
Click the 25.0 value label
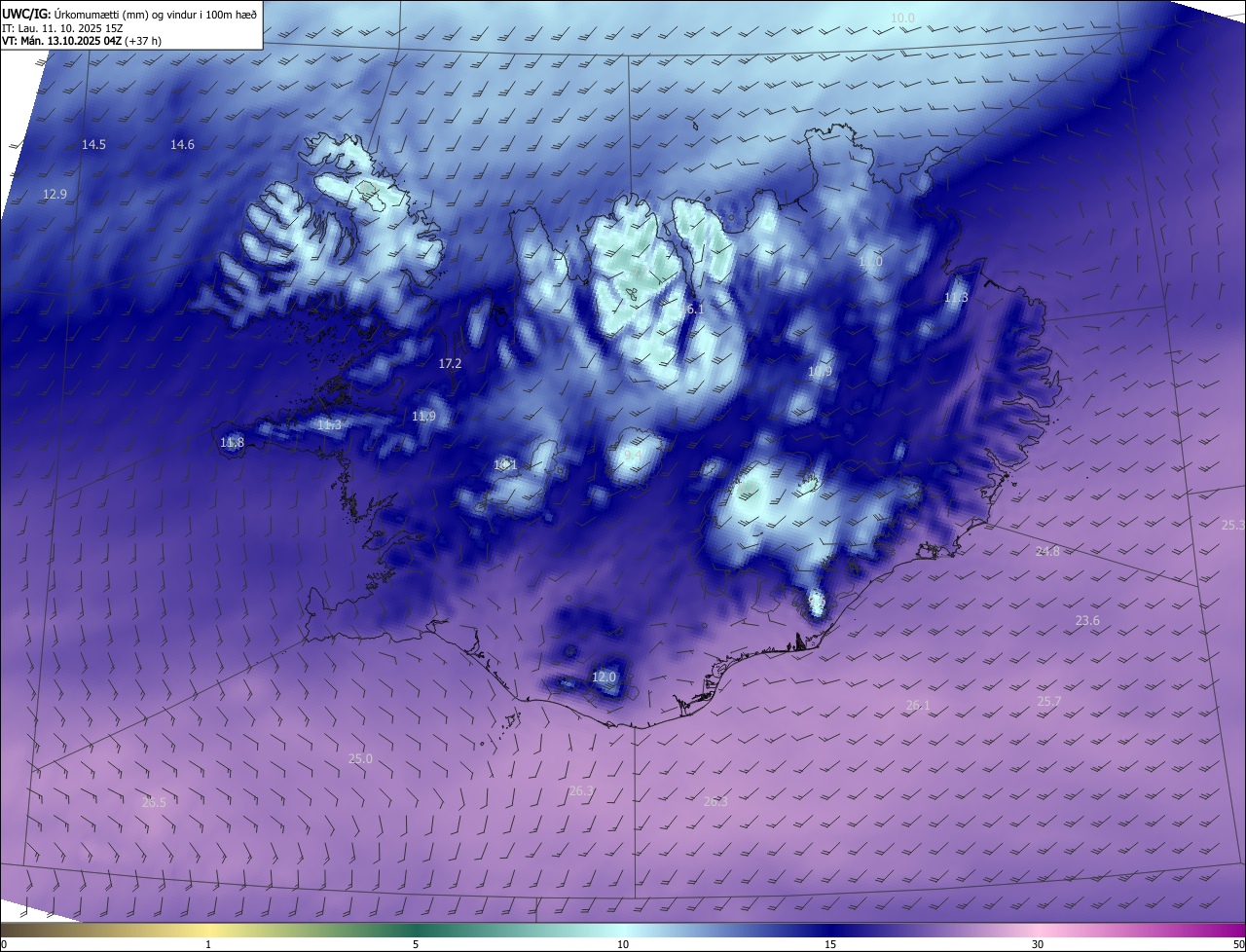point(360,758)
